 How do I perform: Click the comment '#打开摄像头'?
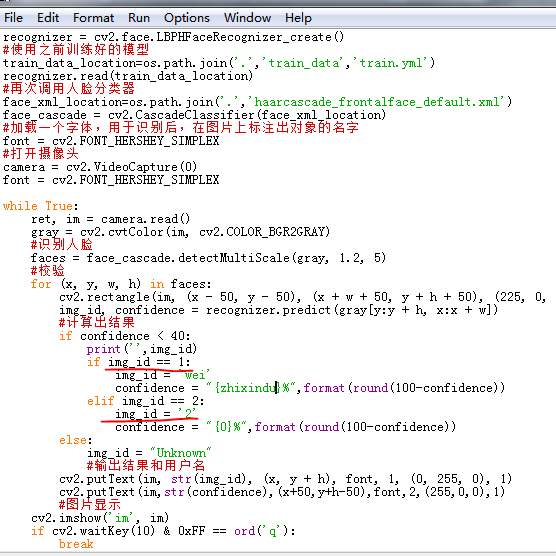(x=41, y=154)
